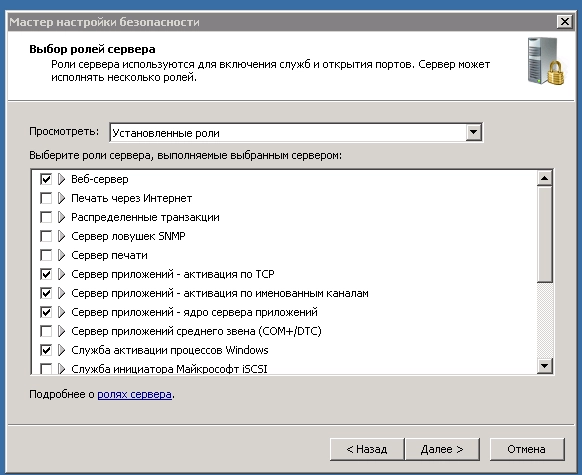The image size is (582, 475).
Task: Expand Сервер приложений среднего звена (COM+/DTC) arrow
Action: (62, 331)
